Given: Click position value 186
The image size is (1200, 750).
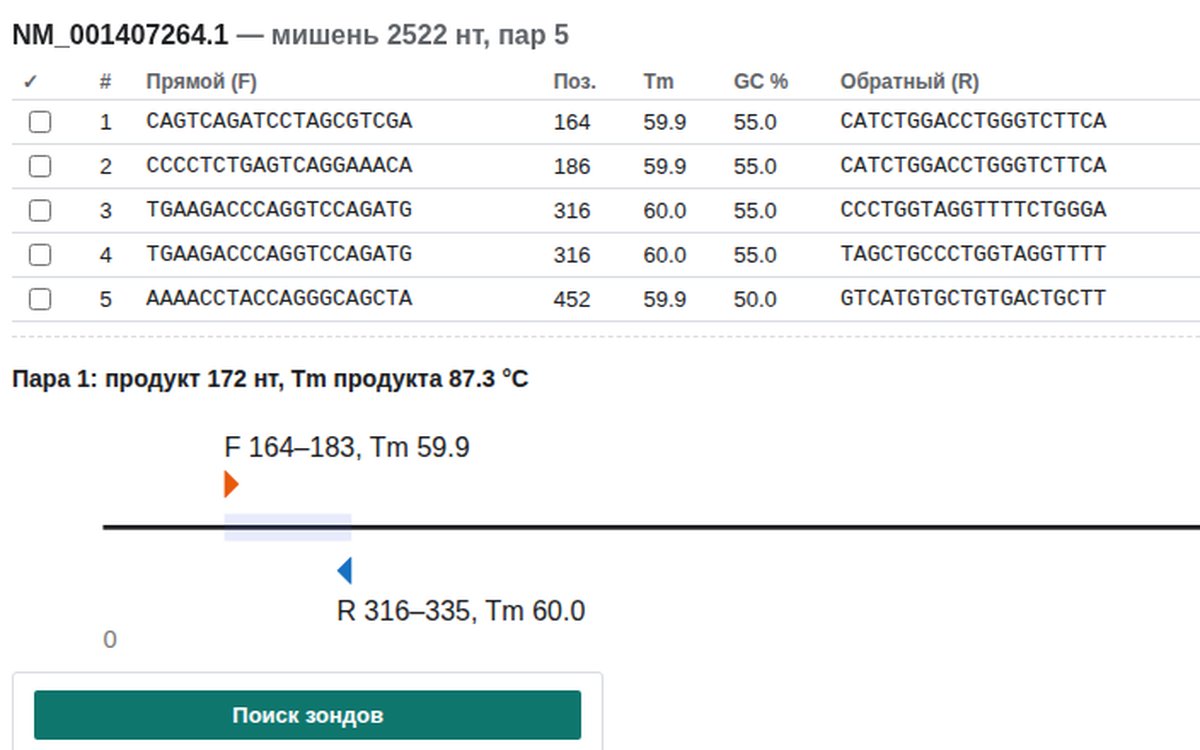Looking at the screenshot, I should coord(572,167).
